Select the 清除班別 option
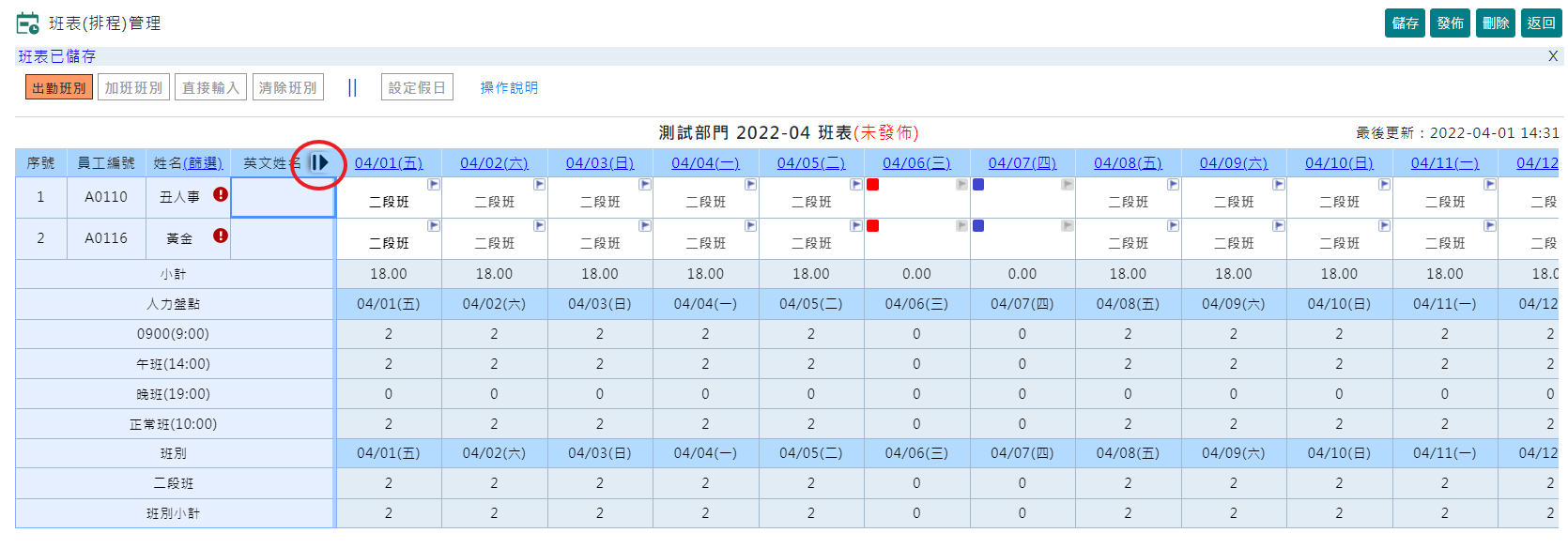The image size is (1568, 548). click(287, 88)
